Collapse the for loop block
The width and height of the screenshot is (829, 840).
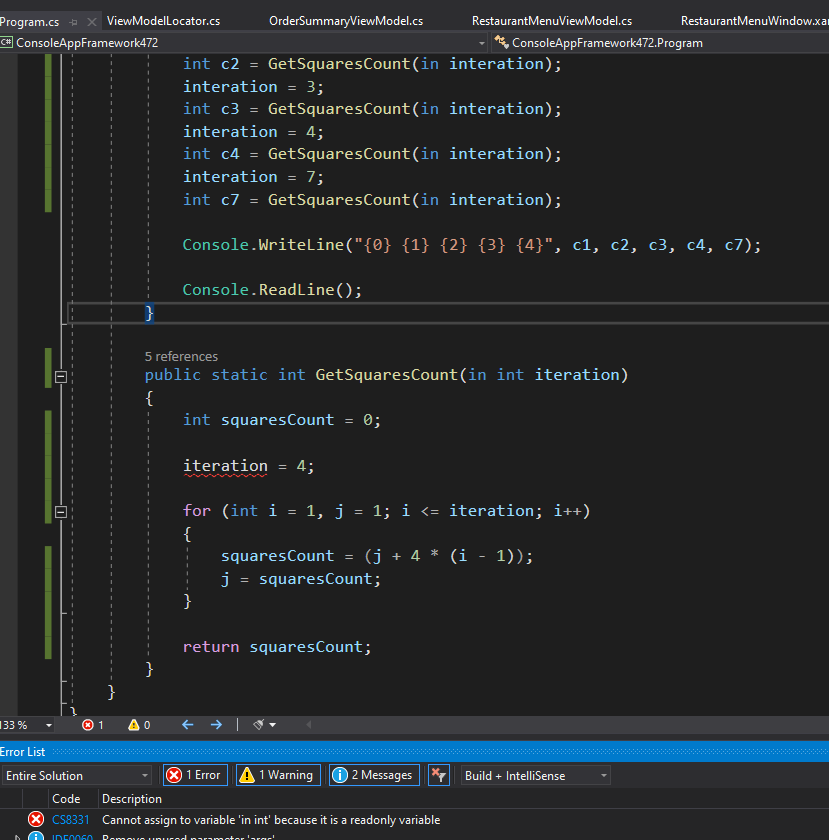tap(61, 512)
